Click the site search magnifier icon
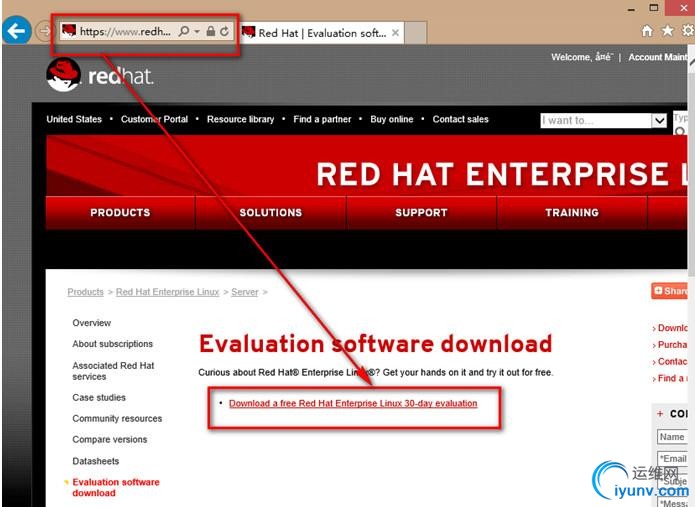695x507 pixels. point(680,132)
